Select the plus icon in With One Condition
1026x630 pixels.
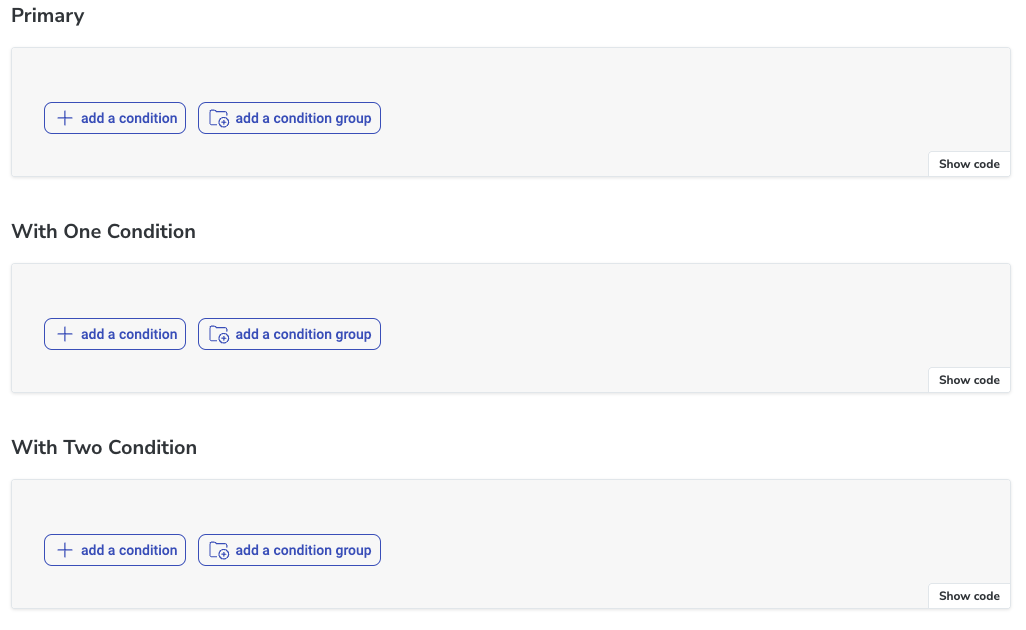(65, 333)
